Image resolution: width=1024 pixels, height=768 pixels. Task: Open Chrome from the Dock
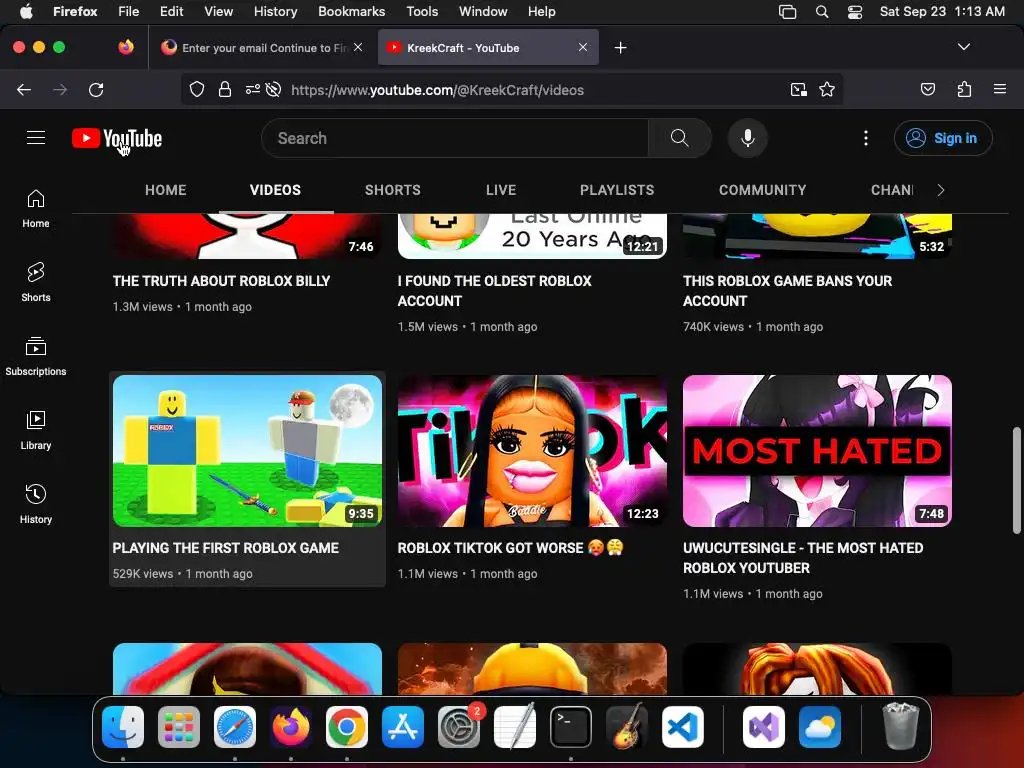coord(347,727)
